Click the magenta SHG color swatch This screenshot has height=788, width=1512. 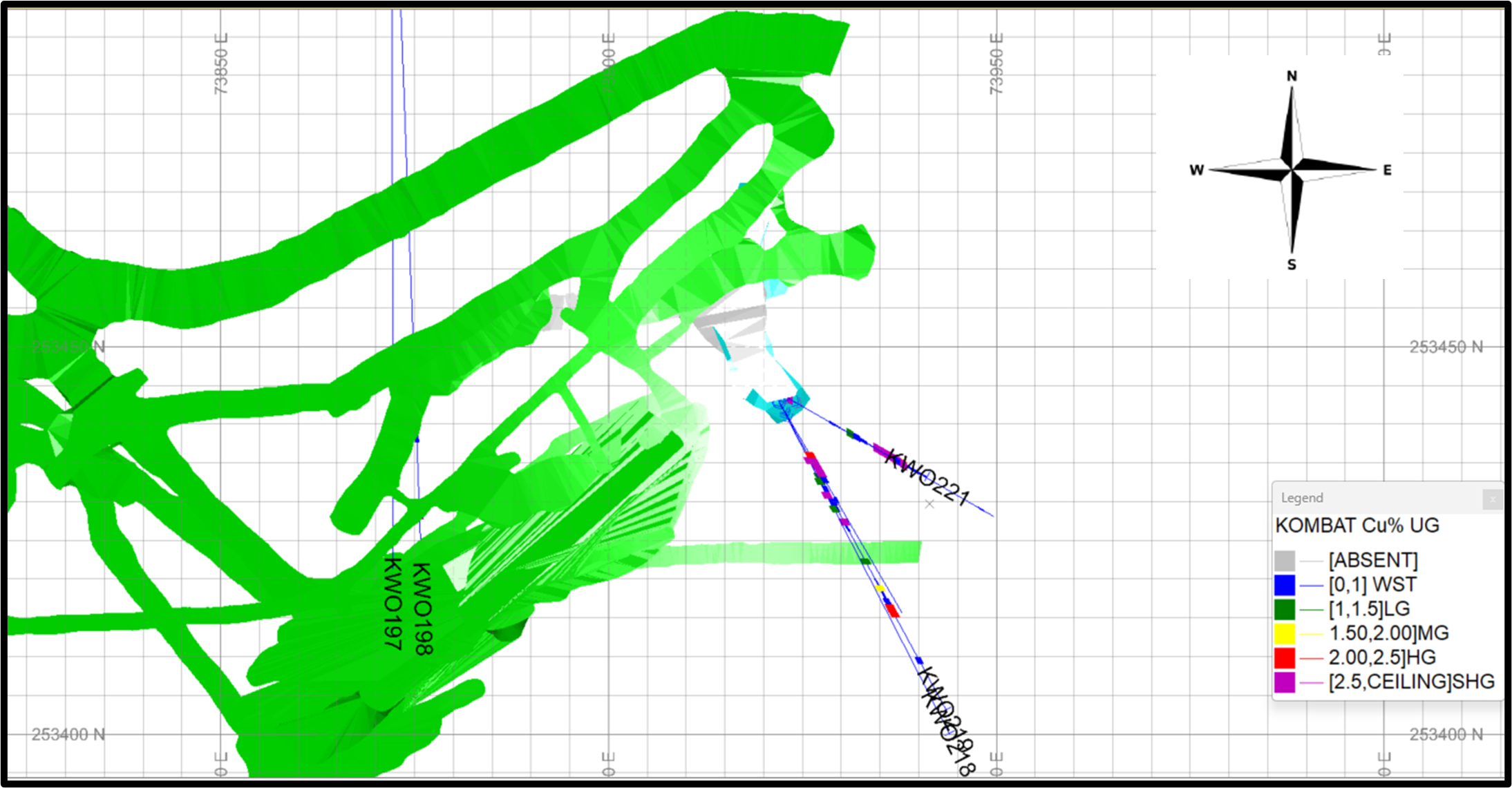pyautogui.click(x=1284, y=682)
